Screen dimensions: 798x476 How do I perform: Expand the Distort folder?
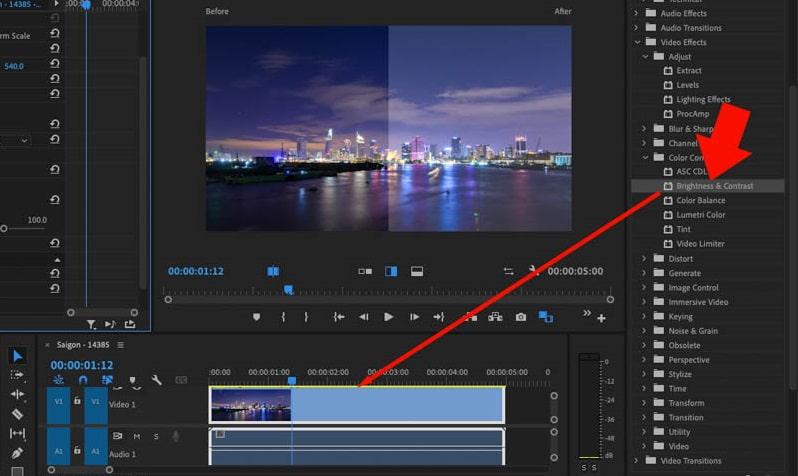(x=644, y=259)
